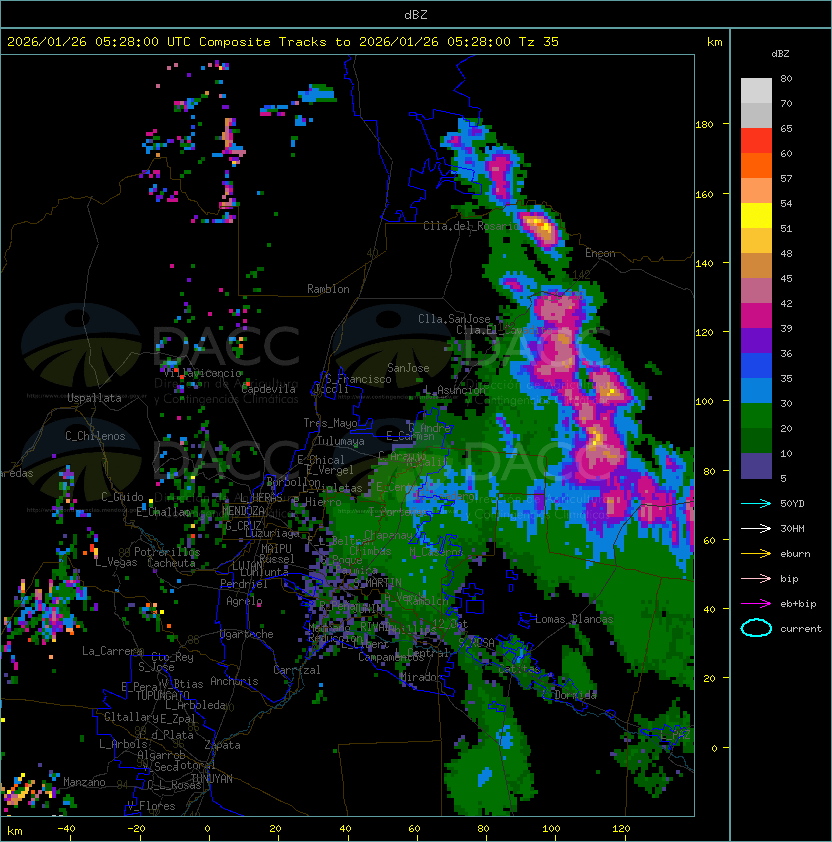Click the Ramblon map label
The height and width of the screenshot is (842, 832).
(x=328, y=289)
